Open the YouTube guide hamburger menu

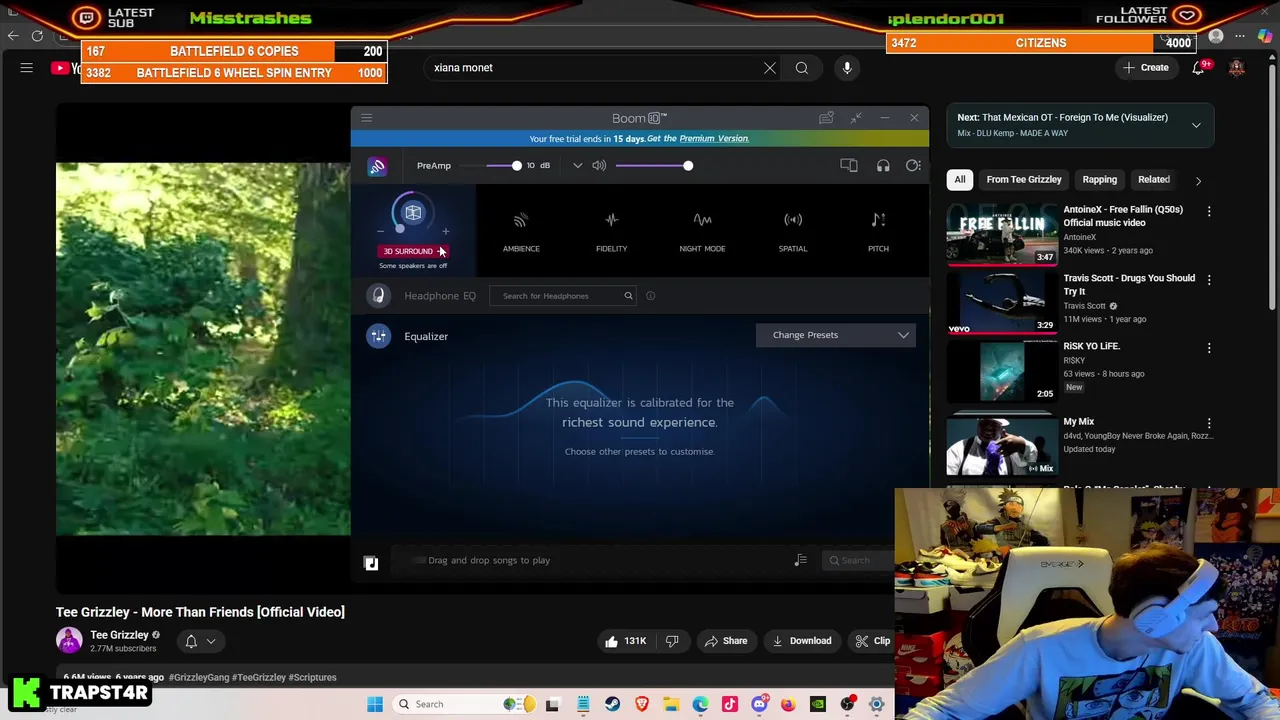27,68
